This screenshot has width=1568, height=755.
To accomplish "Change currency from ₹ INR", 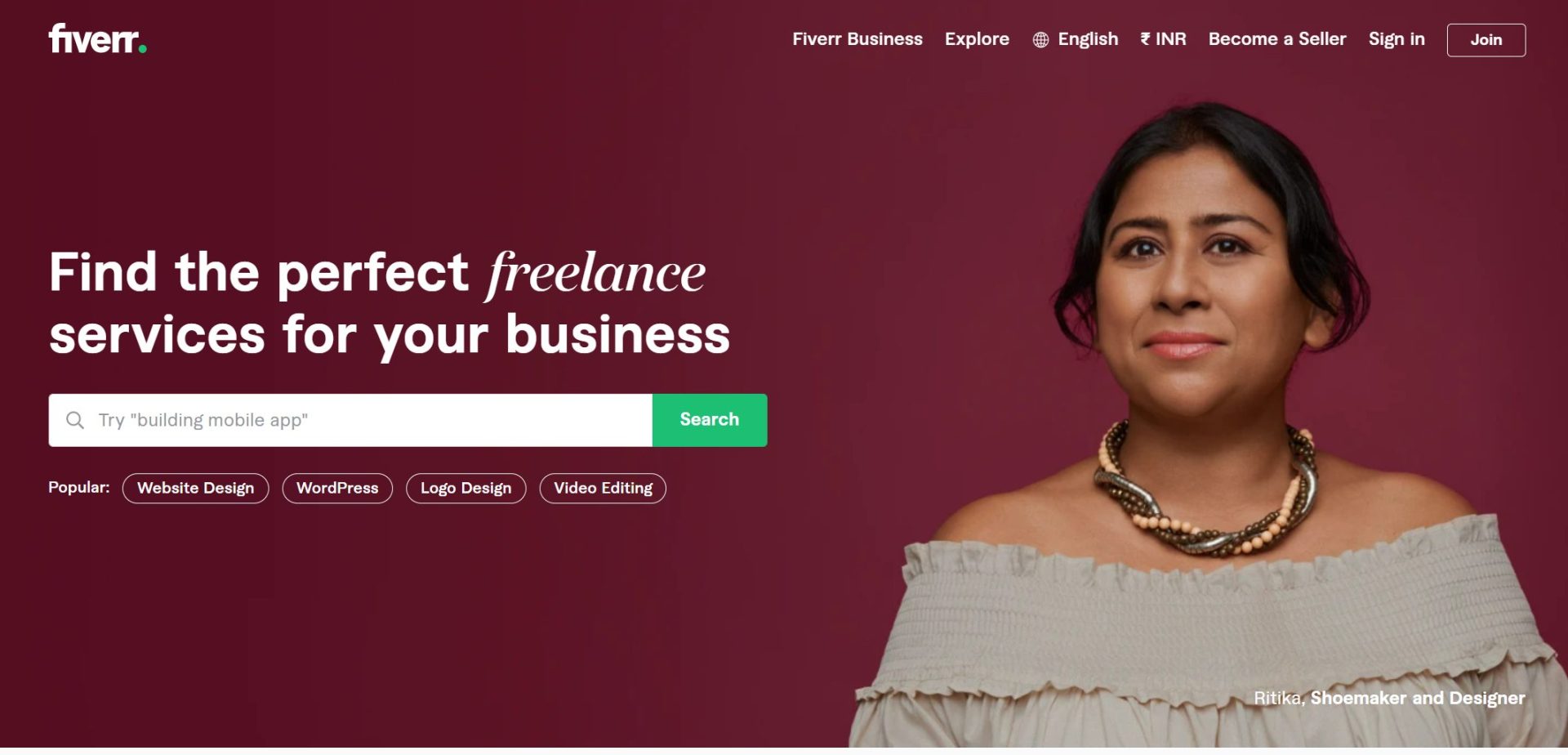I will click(x=1163, y=39).
